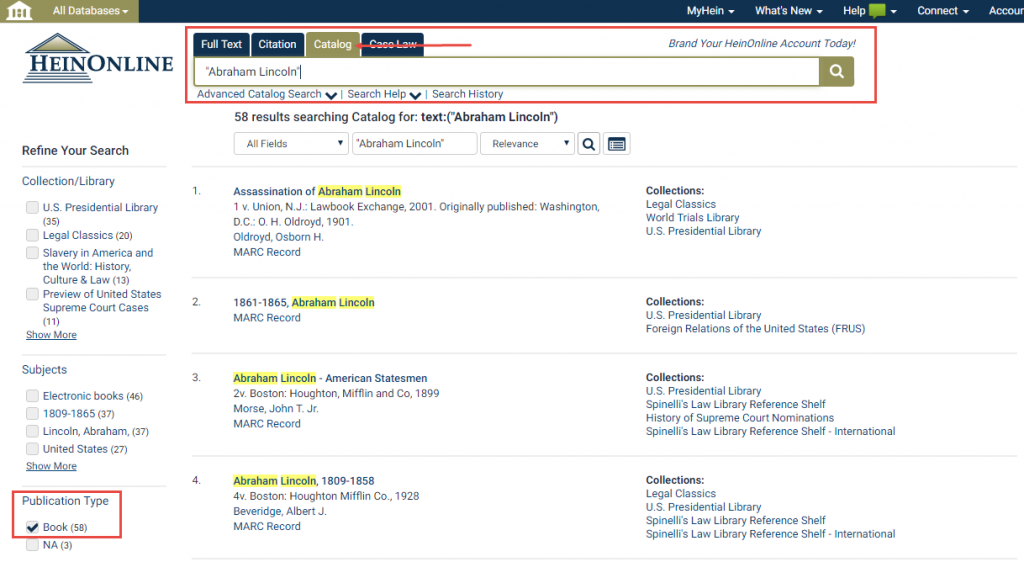Click Brand Your HeinOnline Account Today
The image size is (1024, 562).
[x=761, y=43]
